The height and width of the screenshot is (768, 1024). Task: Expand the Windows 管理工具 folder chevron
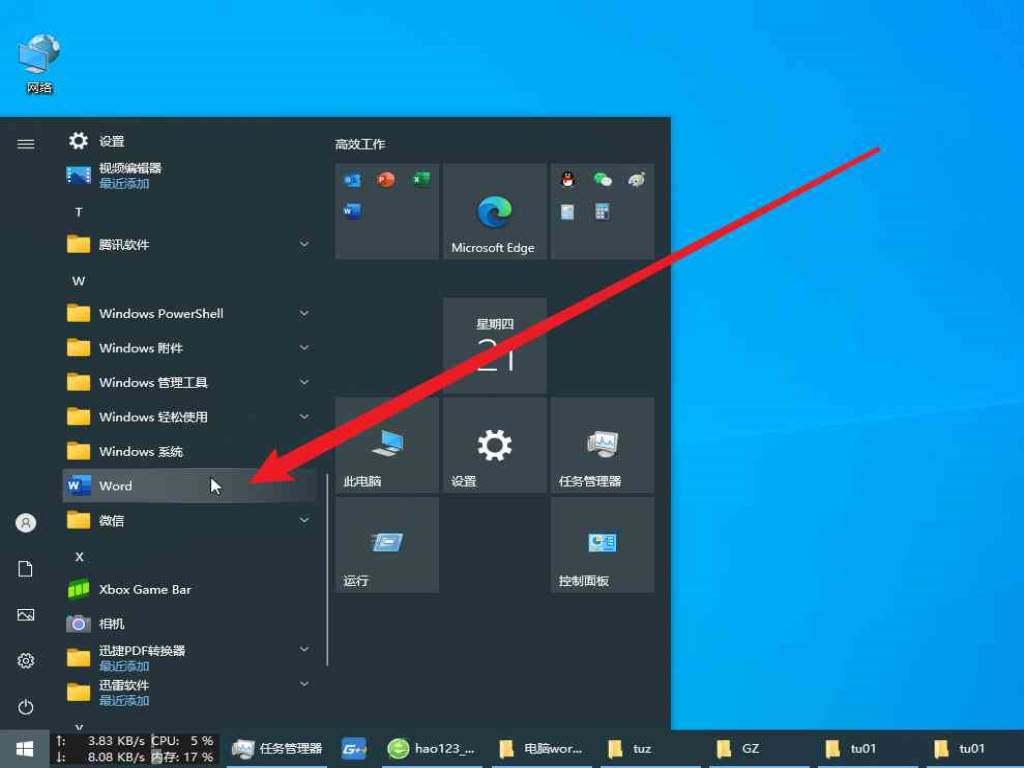pos(304,381)
